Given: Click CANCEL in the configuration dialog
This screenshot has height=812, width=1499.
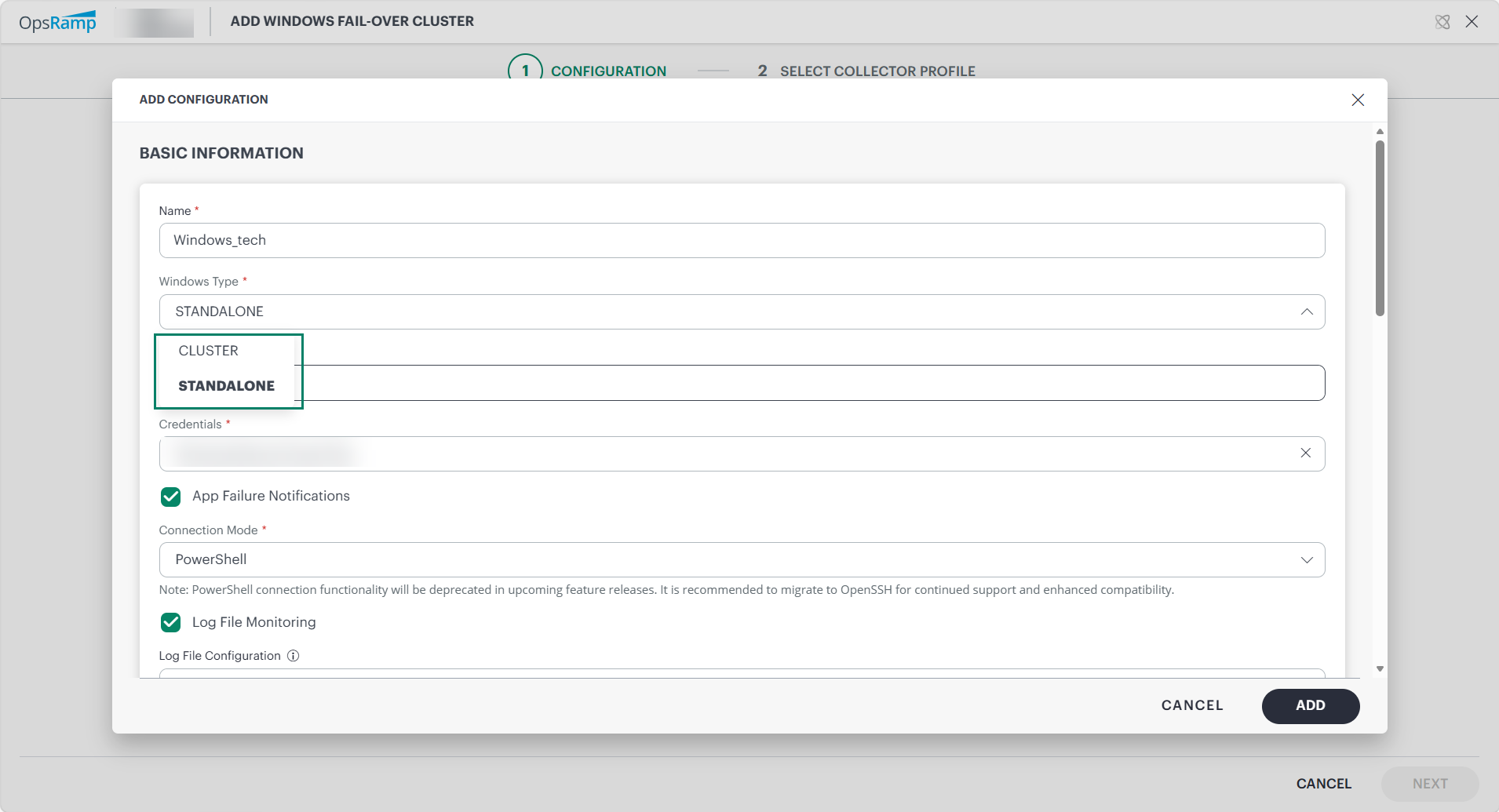Looking at the screenshot, I should pos(1192,705).
